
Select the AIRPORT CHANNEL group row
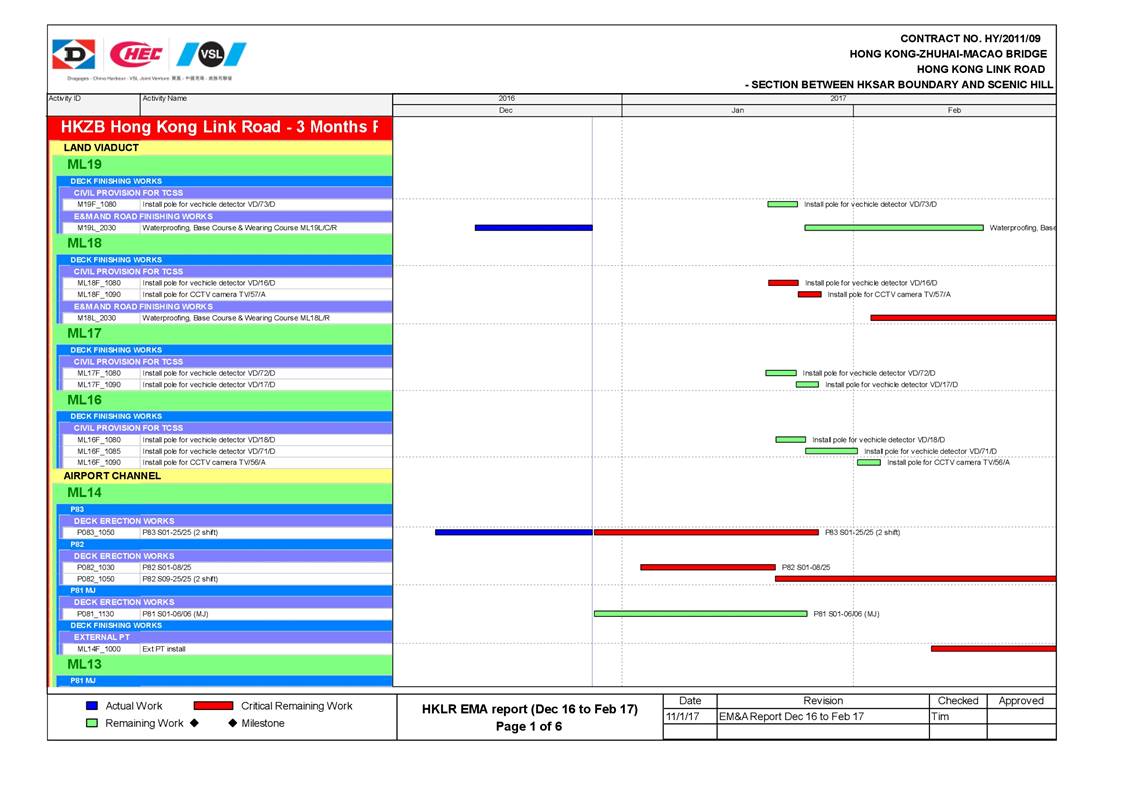221,476
